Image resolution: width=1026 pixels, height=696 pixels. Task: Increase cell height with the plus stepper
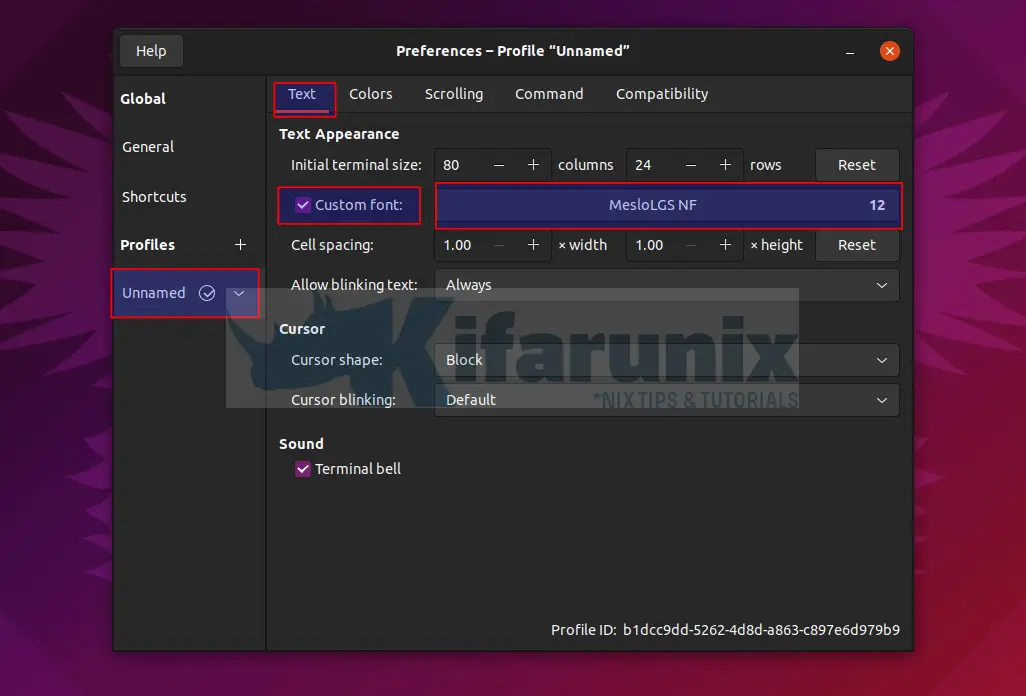[x=725, y=244]
